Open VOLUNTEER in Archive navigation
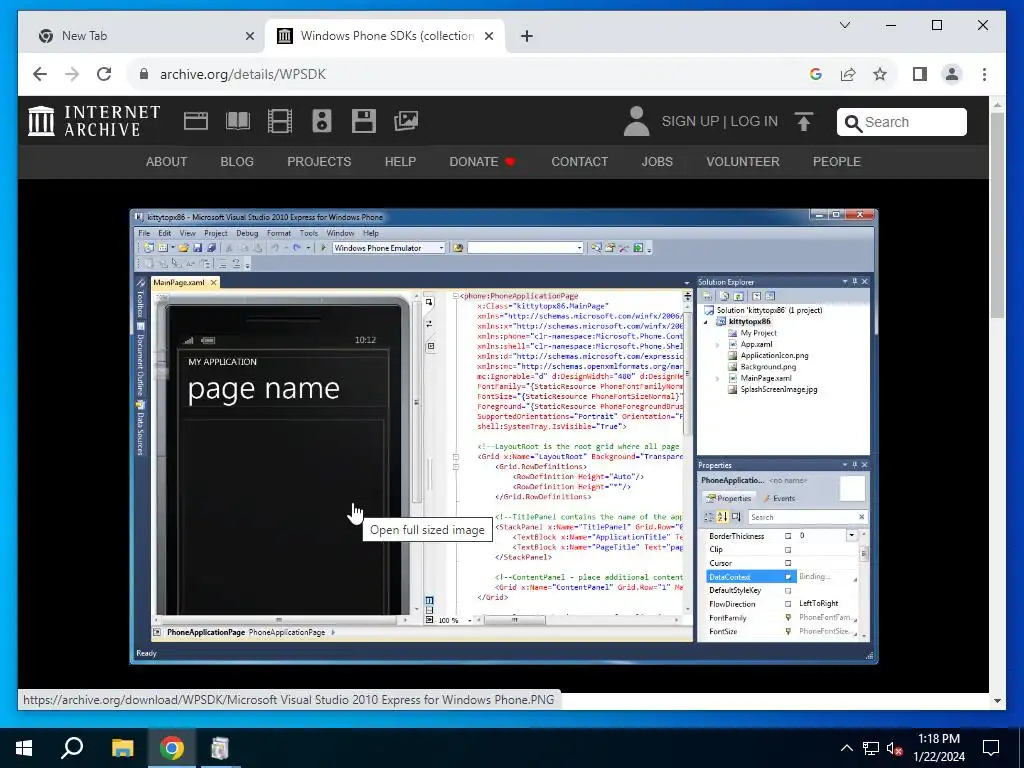 743,162
